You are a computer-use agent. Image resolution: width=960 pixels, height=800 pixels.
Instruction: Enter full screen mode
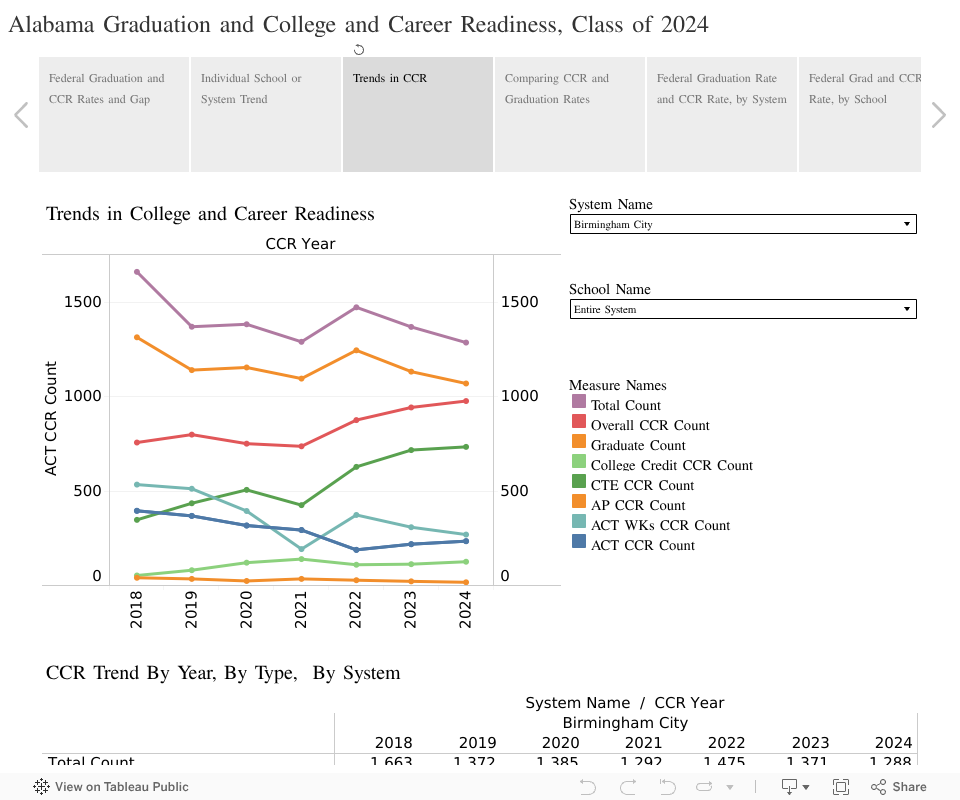(841, 787)
